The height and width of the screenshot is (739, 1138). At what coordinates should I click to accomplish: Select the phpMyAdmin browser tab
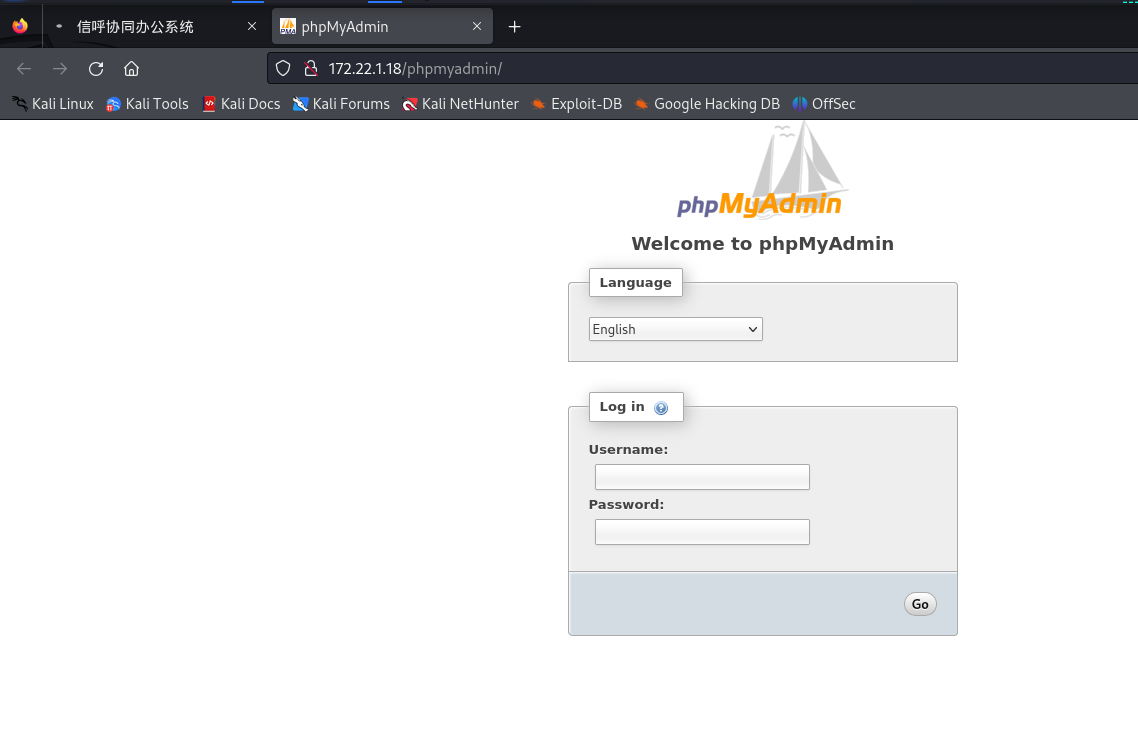coord(382,27)
